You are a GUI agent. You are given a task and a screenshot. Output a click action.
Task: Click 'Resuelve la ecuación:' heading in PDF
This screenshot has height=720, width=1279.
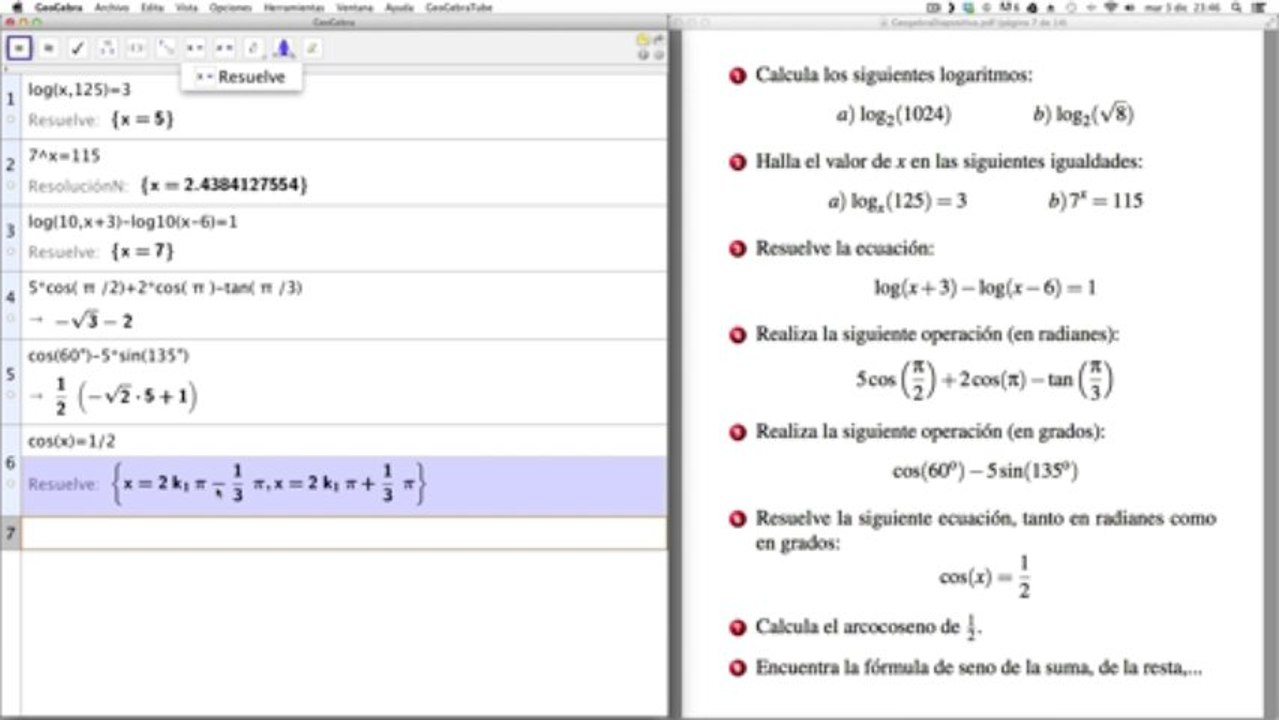pos(845,248)
